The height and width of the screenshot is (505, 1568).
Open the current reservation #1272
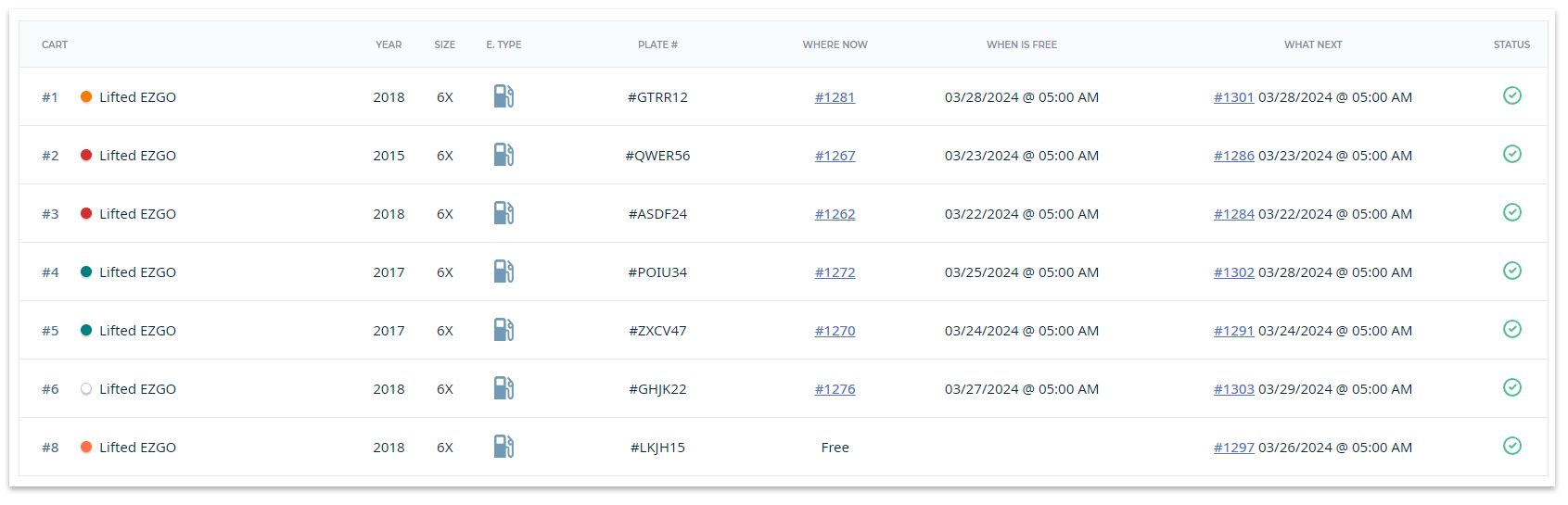(x=835, y=272)
